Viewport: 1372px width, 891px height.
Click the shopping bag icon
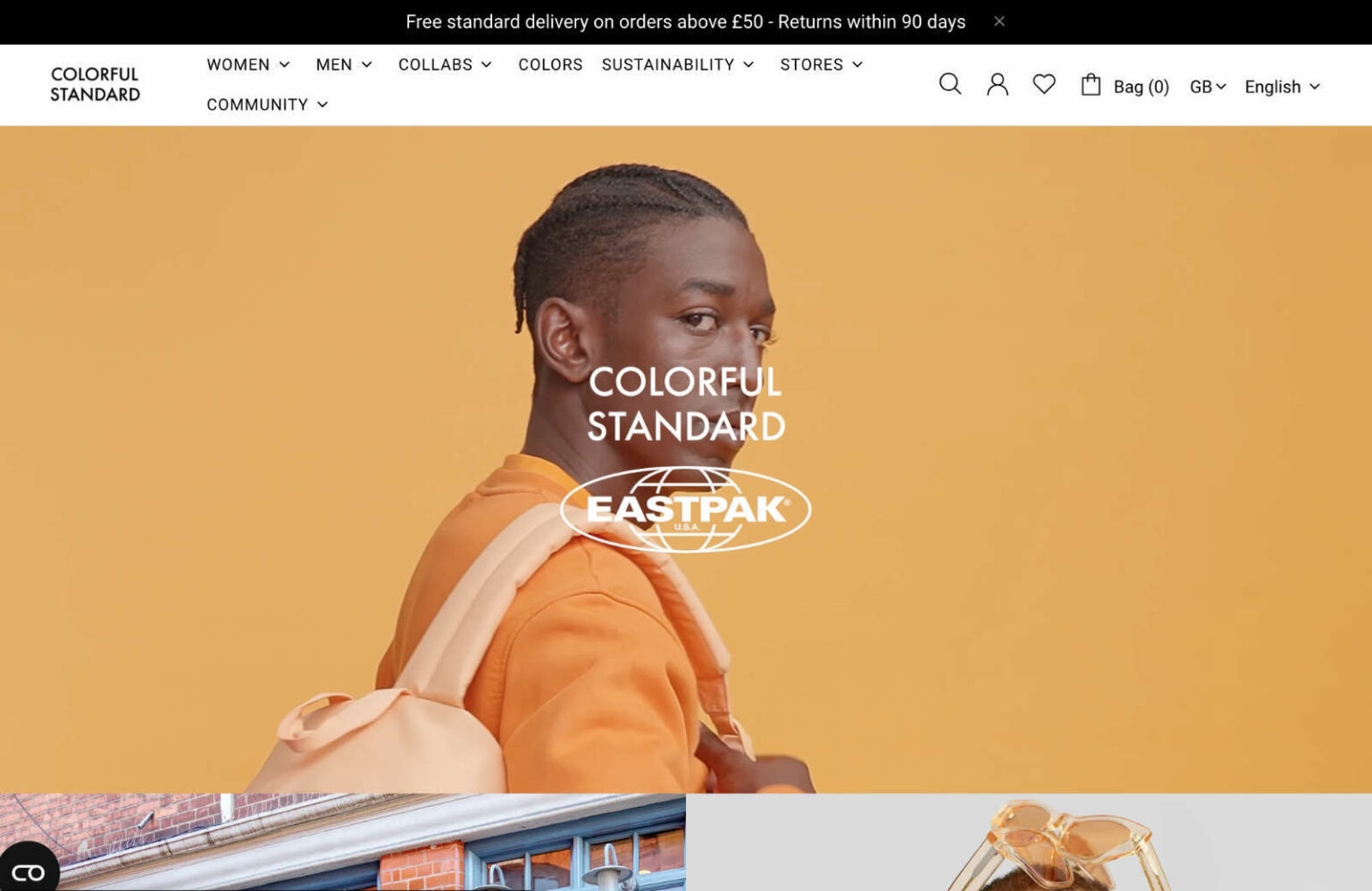point(1090,85)
